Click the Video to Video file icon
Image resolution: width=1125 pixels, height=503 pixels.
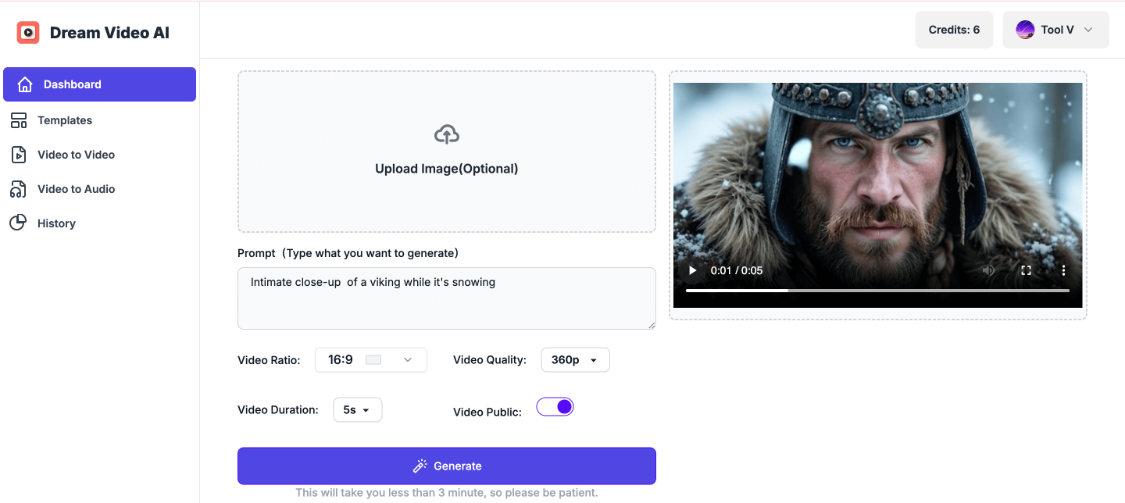click(19, 155)
